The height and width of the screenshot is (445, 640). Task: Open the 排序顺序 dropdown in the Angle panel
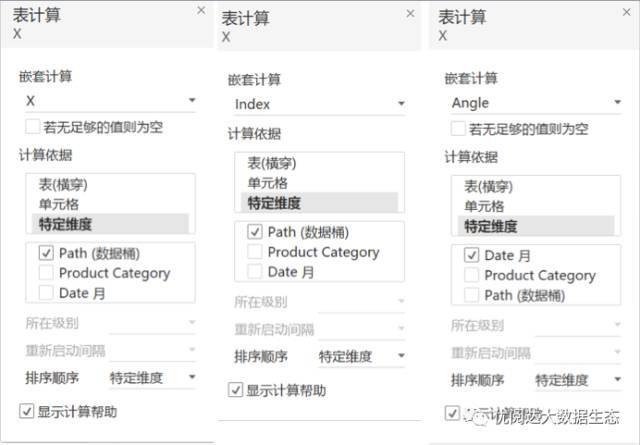point(578,380)
